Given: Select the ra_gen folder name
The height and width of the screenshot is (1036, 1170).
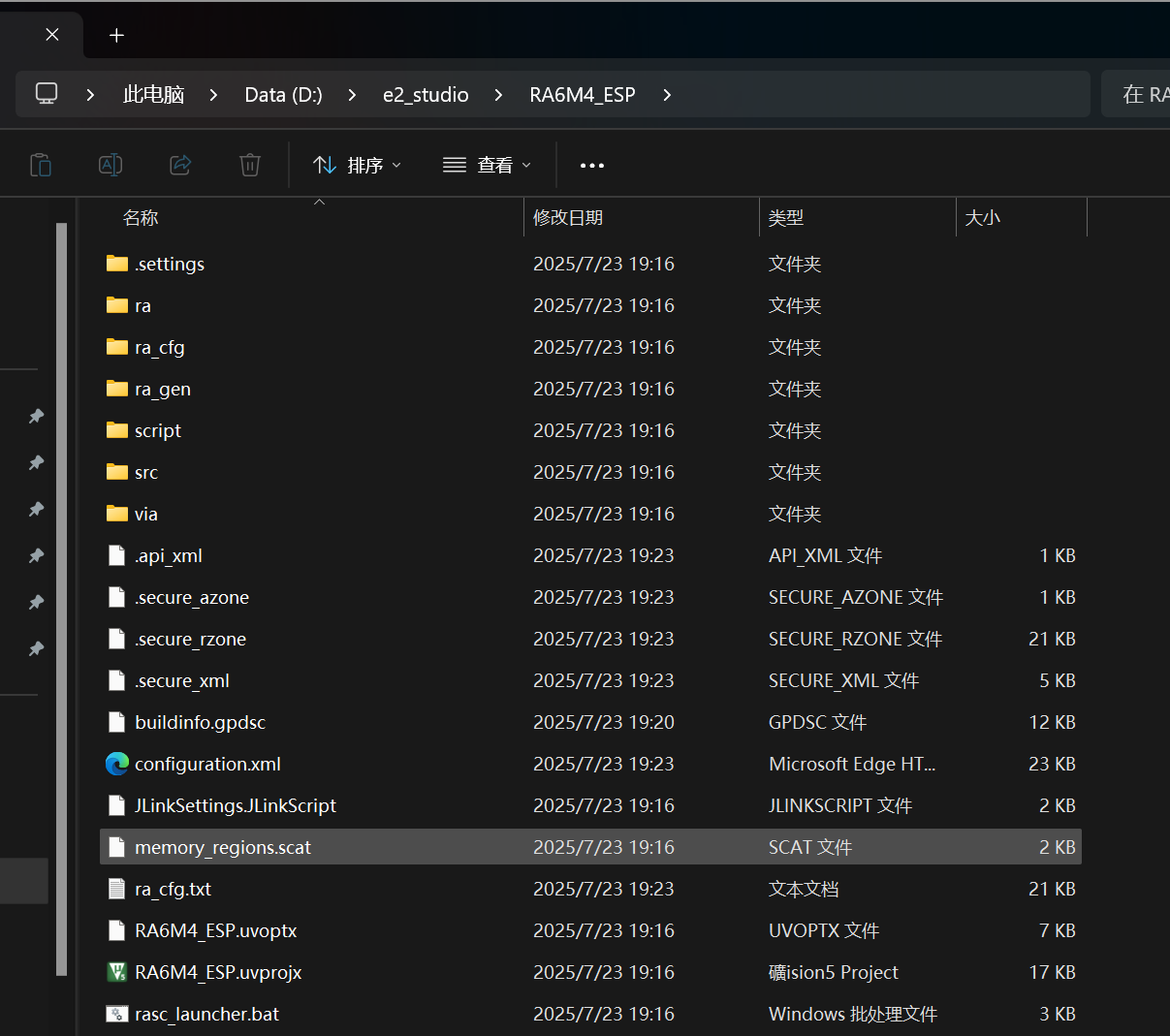Looking at the screenshot, I should pos(163,389).
